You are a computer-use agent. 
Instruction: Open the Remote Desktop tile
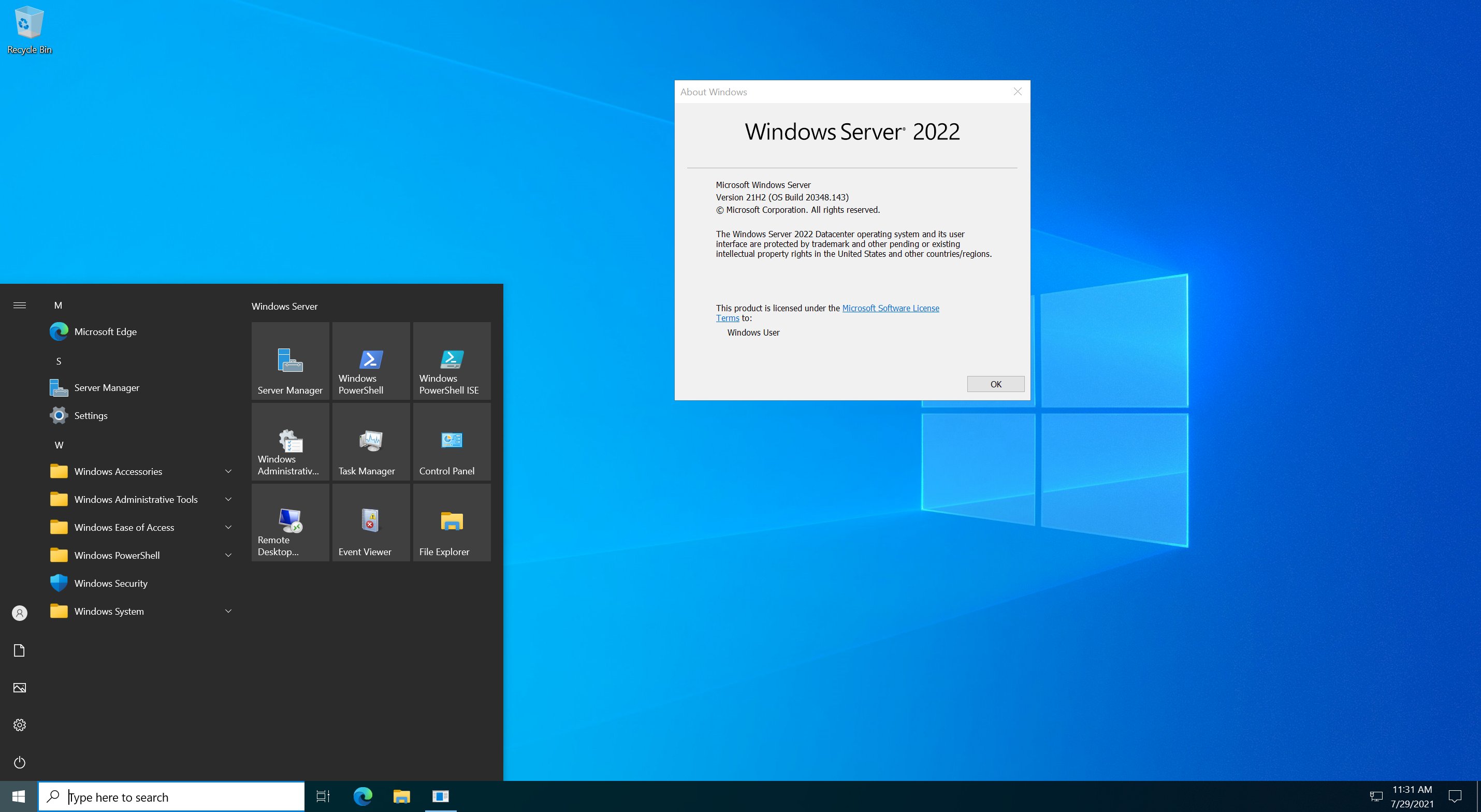click(290, 521)
